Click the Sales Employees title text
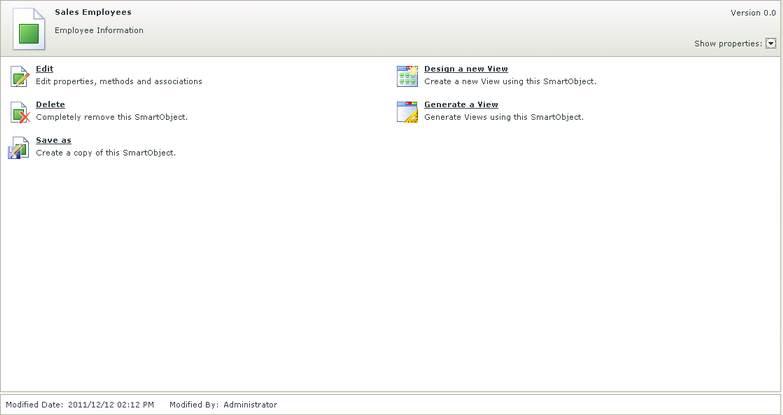Viewport: 783px width, 415px height. pos(93,12)
